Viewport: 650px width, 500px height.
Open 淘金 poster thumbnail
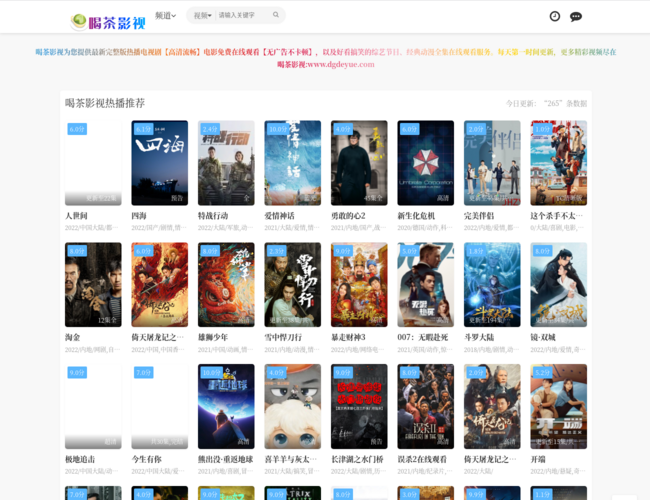93,285
